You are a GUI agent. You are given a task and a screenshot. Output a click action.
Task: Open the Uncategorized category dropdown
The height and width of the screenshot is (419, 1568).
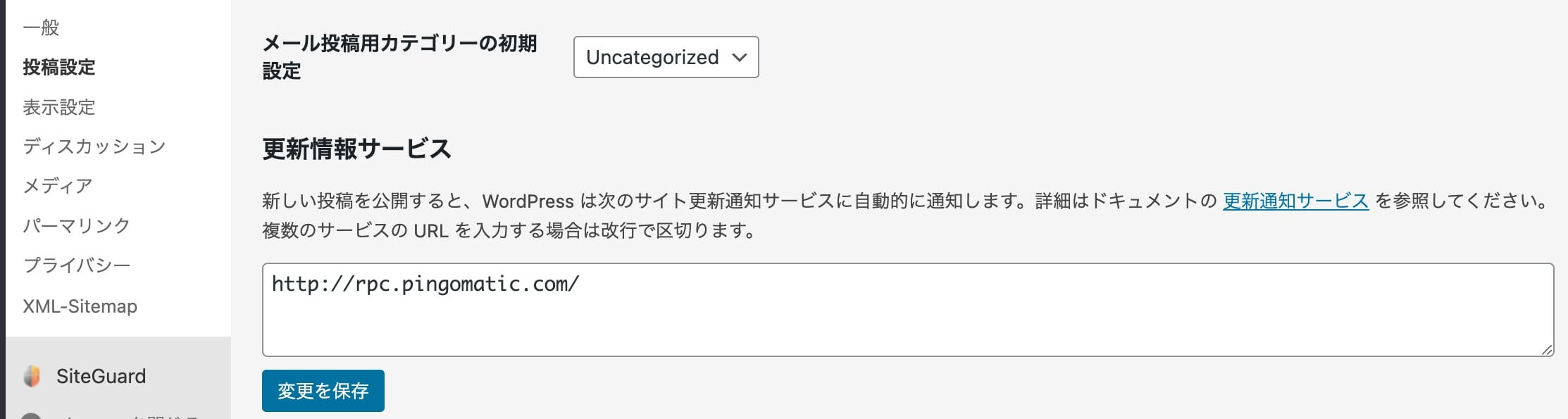tap(665, 57)
